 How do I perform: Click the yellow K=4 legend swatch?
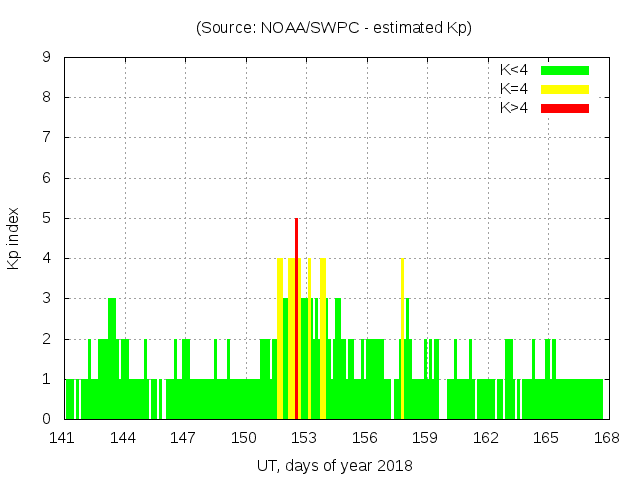point(565,89)
